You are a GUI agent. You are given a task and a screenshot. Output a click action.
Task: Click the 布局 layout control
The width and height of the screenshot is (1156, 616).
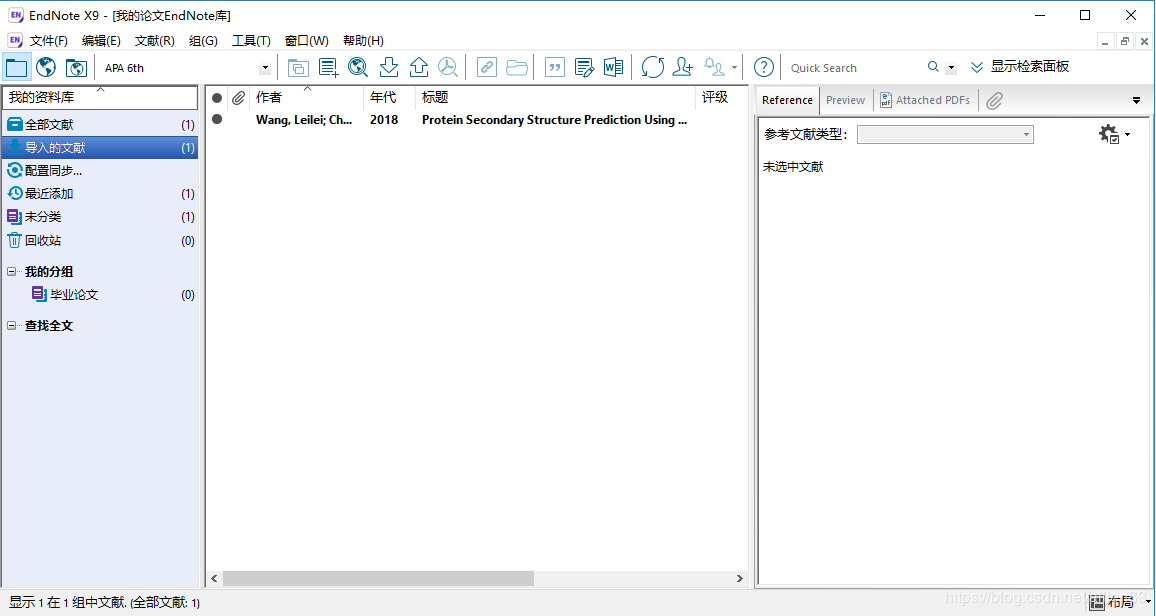[1120, 602]
